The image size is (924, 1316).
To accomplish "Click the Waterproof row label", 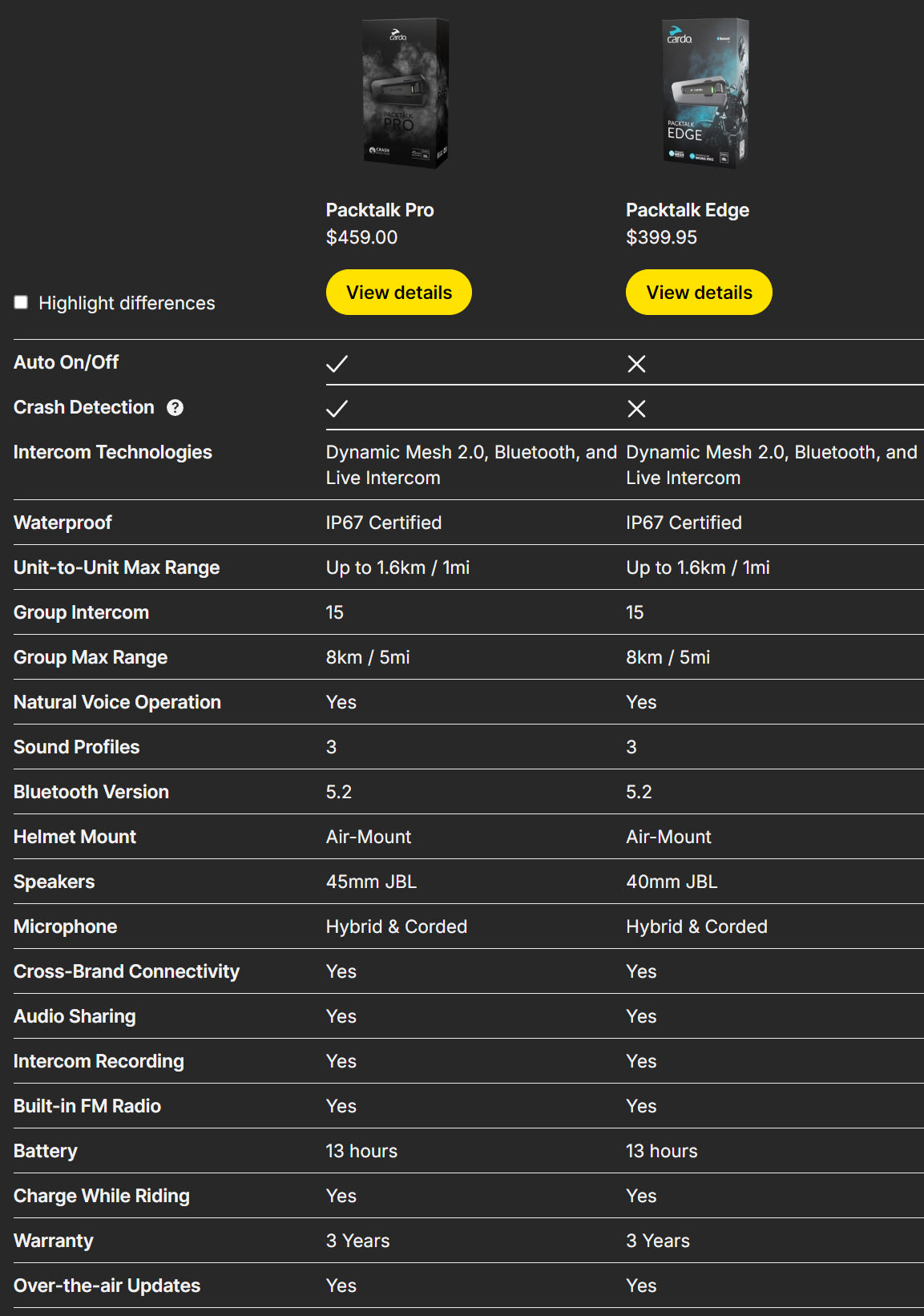I will point(63,523).
